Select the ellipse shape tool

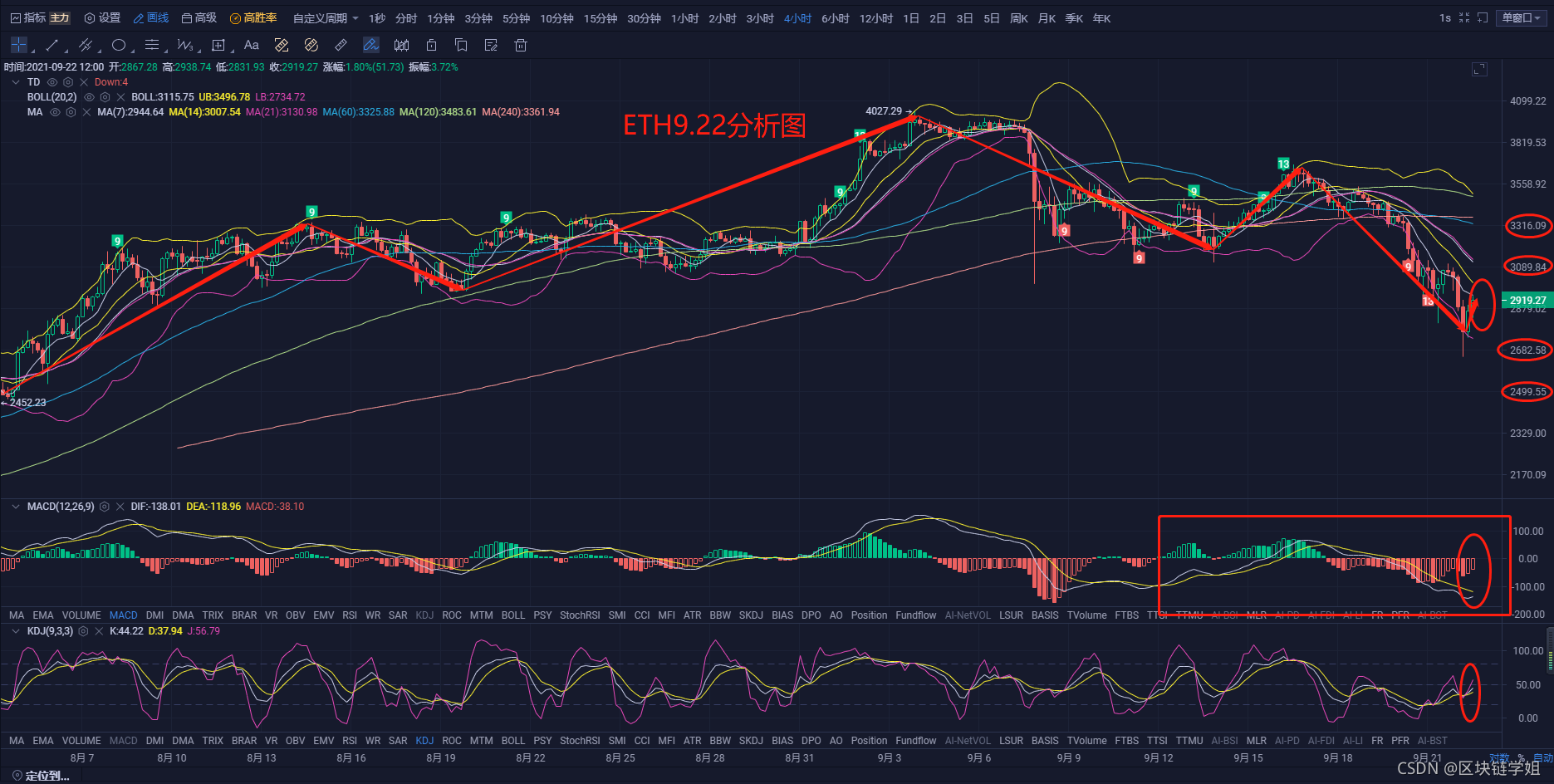coord(119,45)
